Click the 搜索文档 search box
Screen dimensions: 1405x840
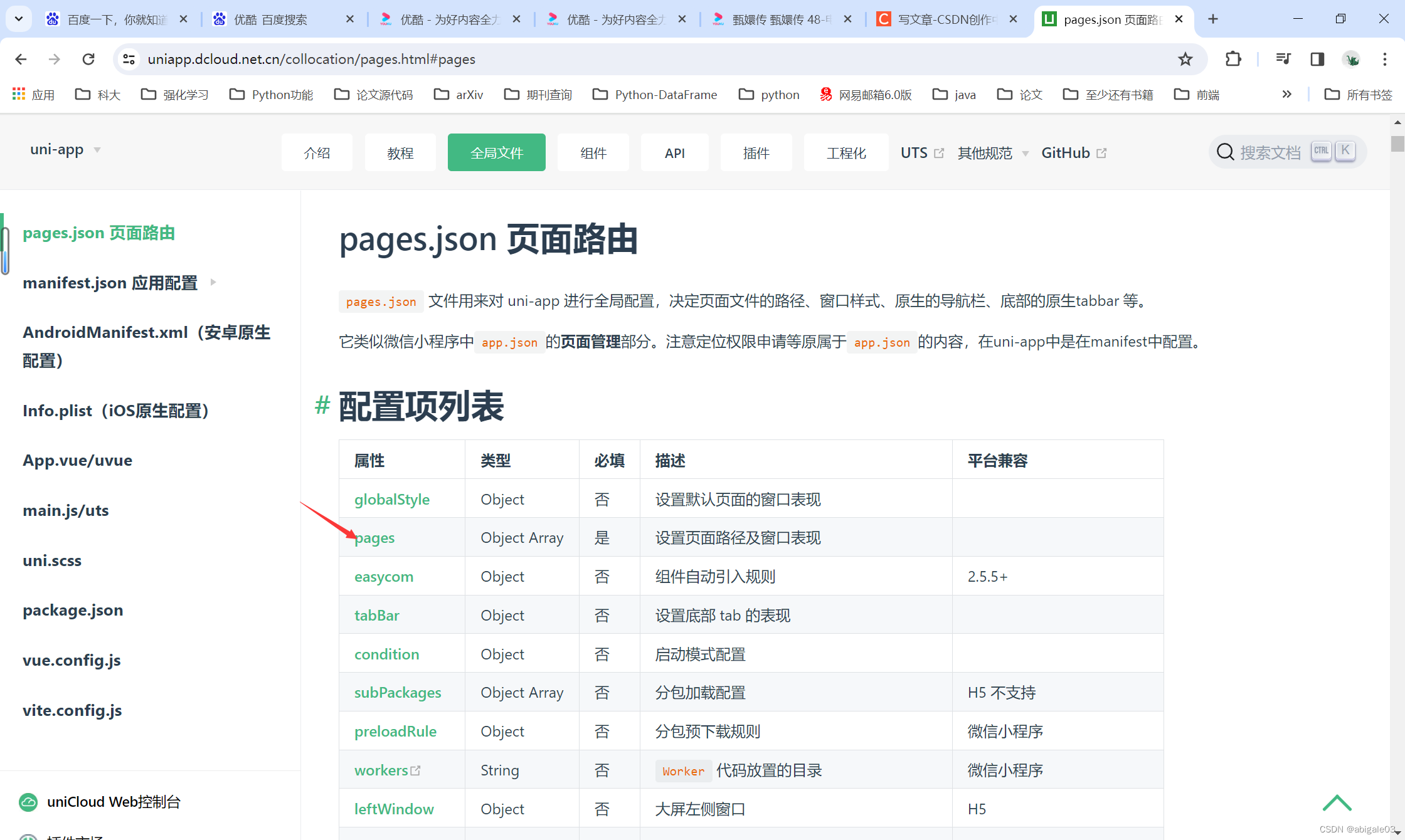[1287, 152]
